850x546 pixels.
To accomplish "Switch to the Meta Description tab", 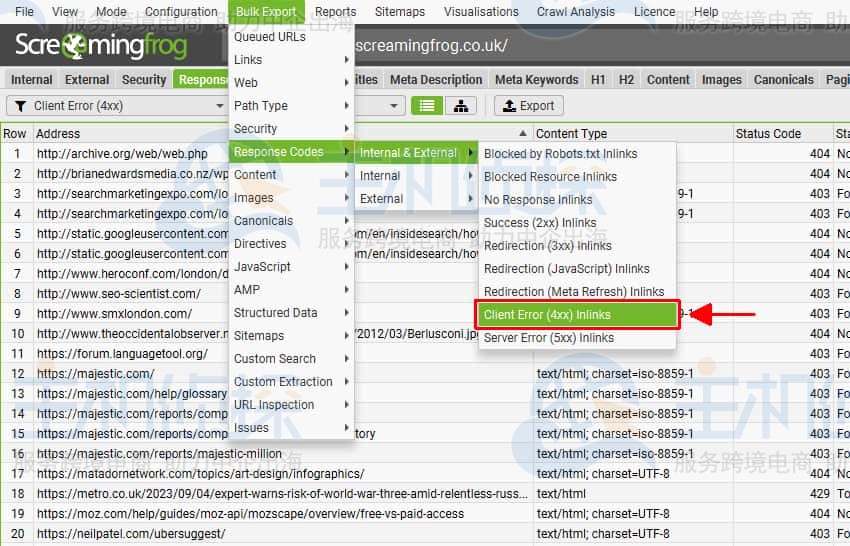I will point(436,80).
